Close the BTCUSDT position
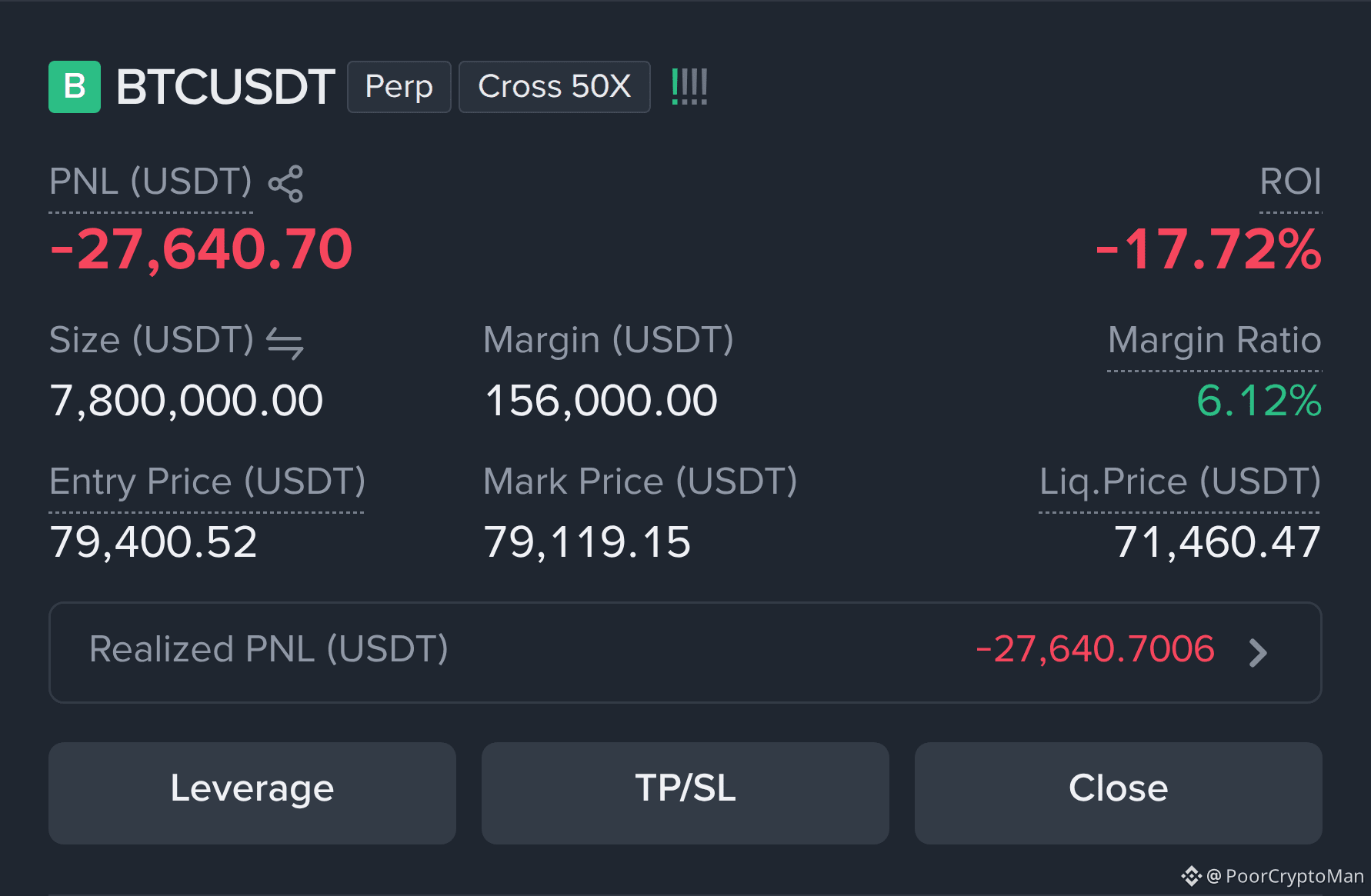The height and width of the screenshot is (896, 1371). click(x=1119, y=793)
